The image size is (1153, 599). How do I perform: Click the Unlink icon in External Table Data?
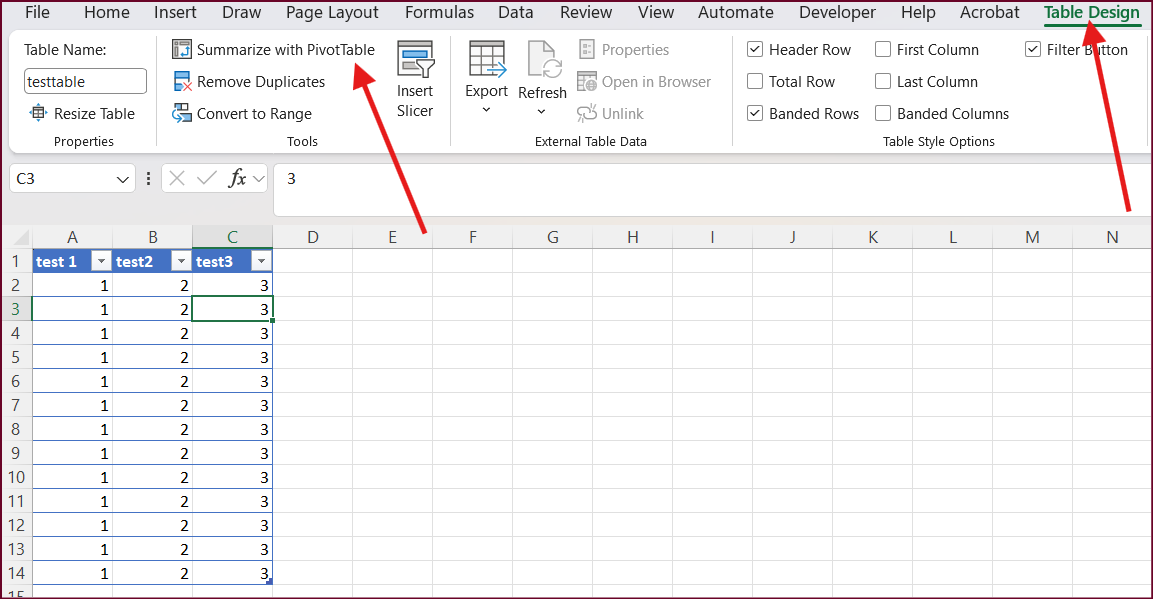[587, 113]
